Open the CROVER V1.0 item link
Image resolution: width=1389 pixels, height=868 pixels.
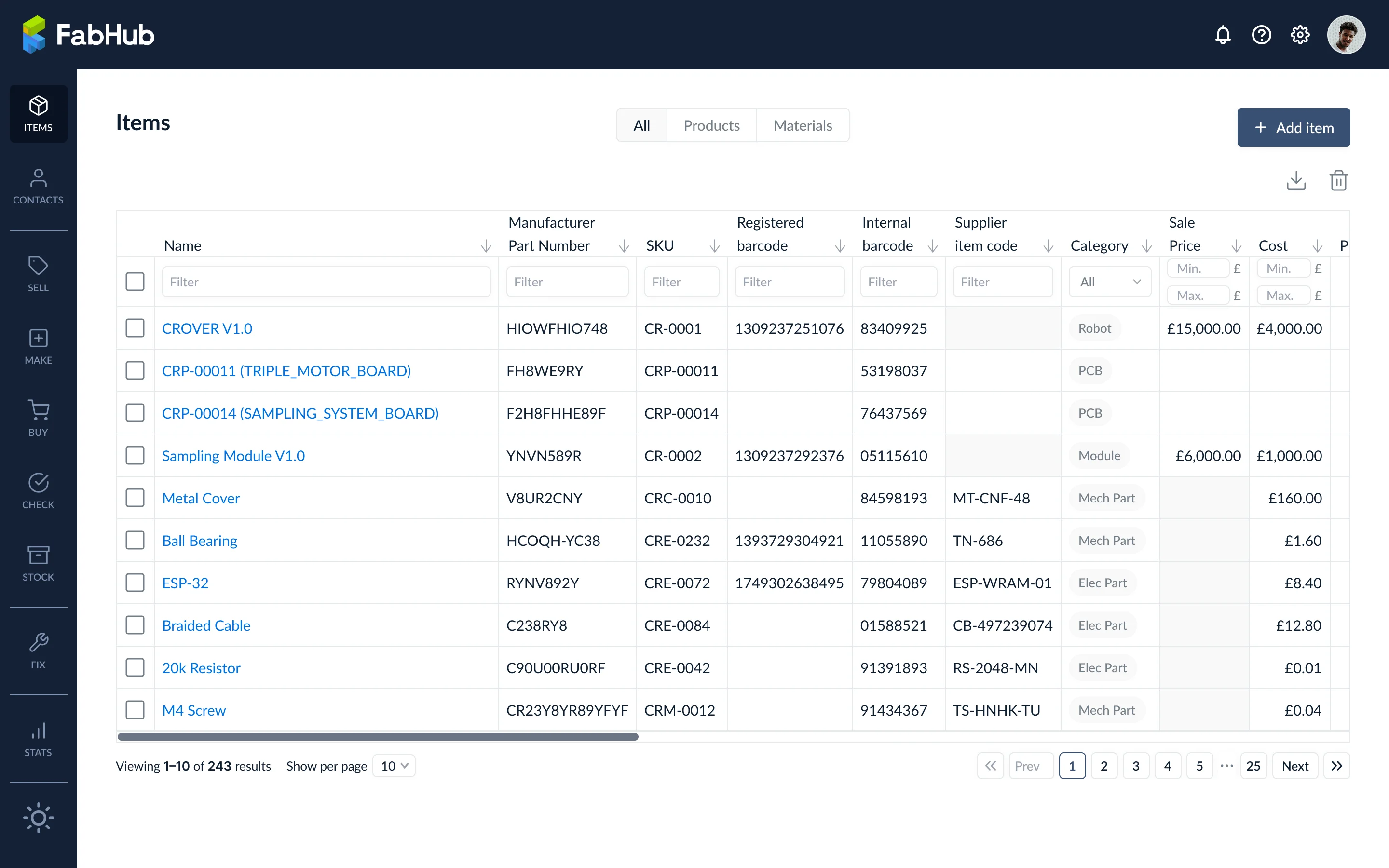pos(207,328)
